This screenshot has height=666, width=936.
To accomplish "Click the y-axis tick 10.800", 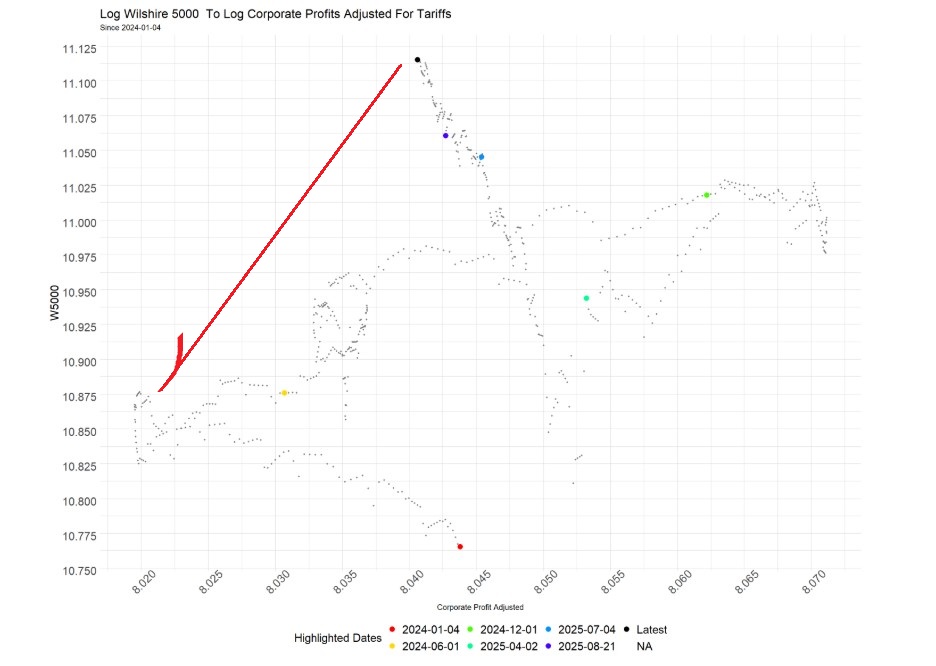I will coord(79,501).
